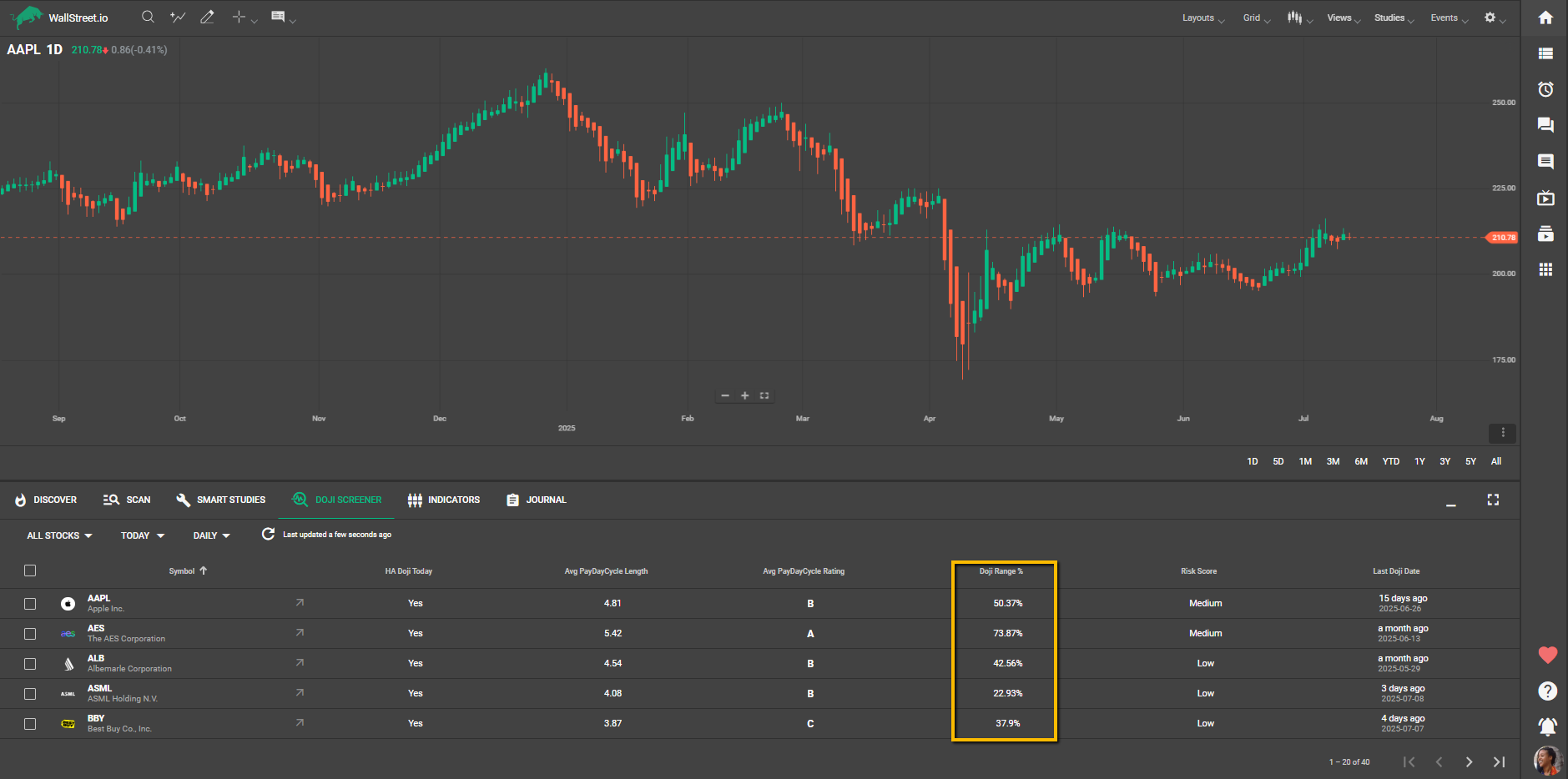Jump to the last results page
This screenshot has height=779, width=1568.
pos(1499,761)
